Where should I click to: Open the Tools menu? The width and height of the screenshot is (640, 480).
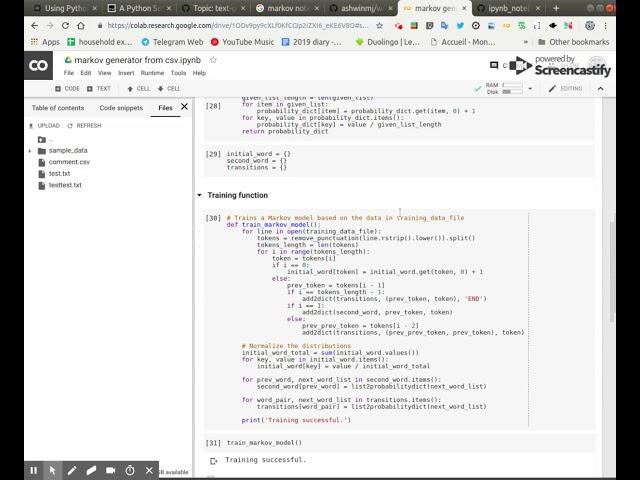178,73
